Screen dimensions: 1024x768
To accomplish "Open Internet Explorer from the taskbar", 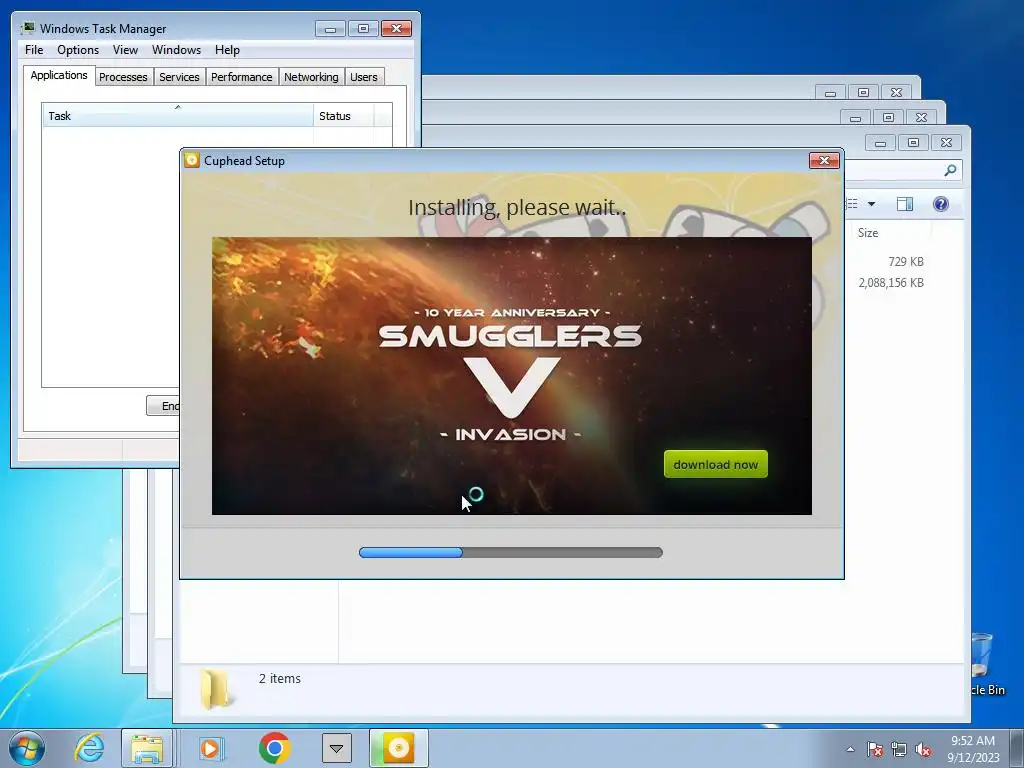I will point(89,748).
